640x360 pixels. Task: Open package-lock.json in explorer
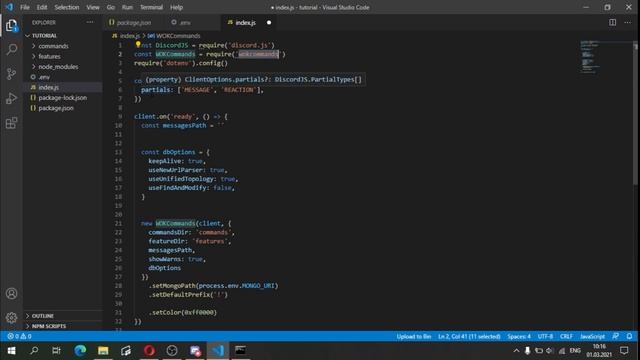pos(62,98)
